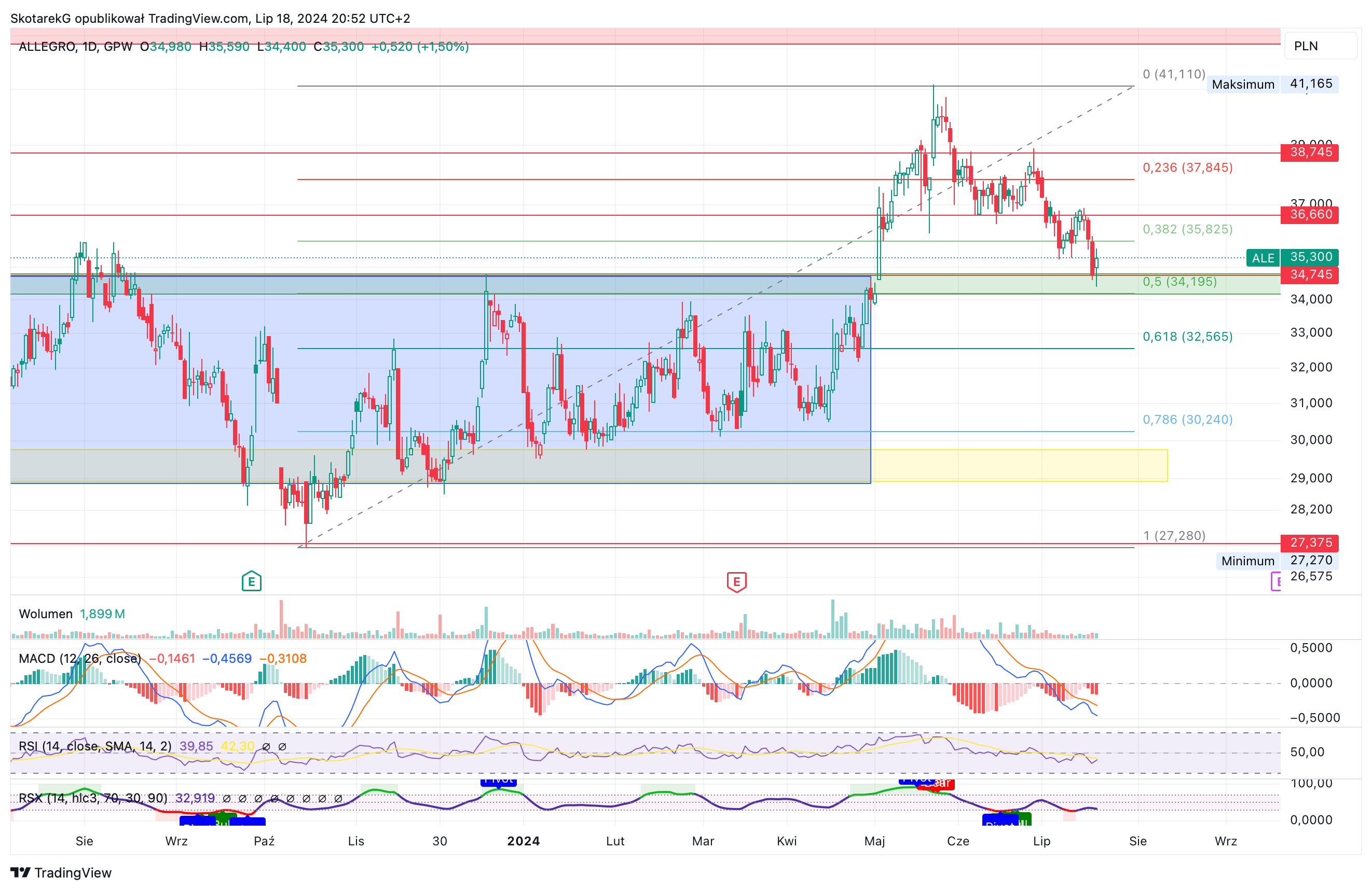Click the green earnings E marker near Paź
The image size is (1372, 891).
point(251,581)
